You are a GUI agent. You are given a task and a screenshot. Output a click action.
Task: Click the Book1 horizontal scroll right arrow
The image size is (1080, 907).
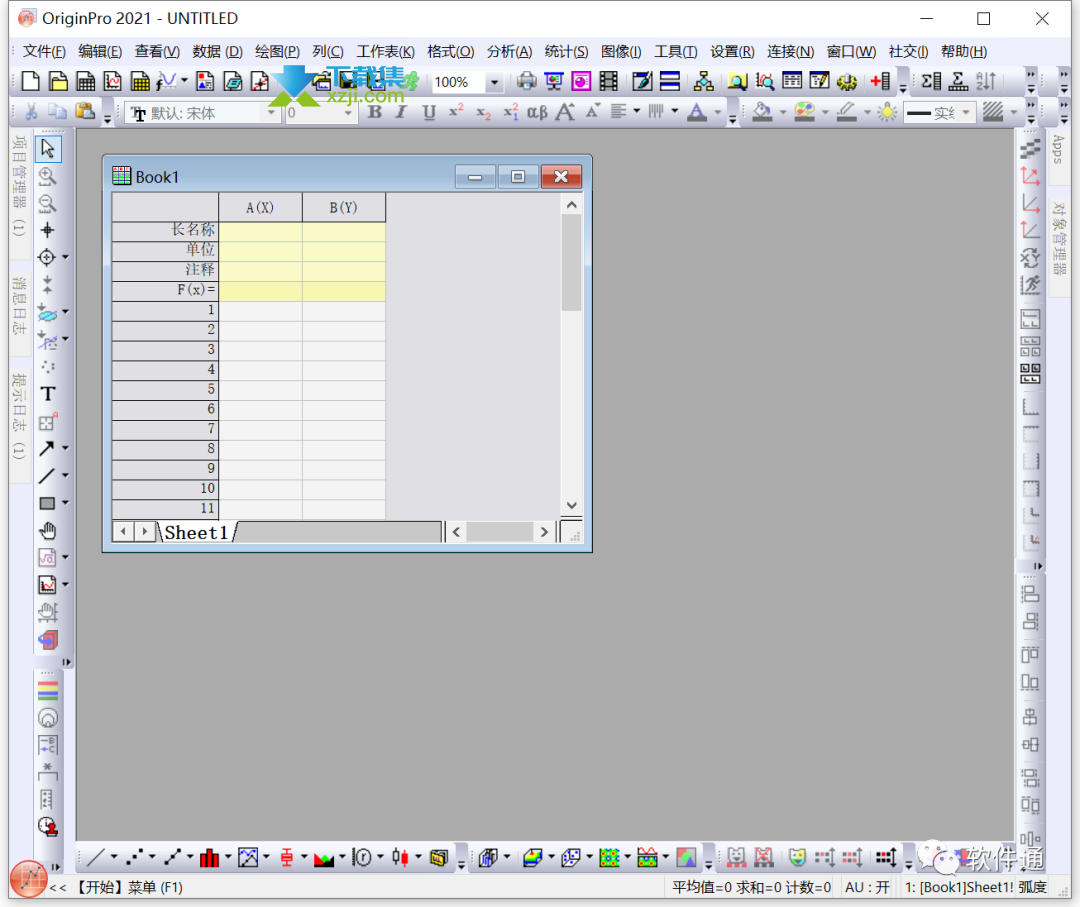click(544, 532)
